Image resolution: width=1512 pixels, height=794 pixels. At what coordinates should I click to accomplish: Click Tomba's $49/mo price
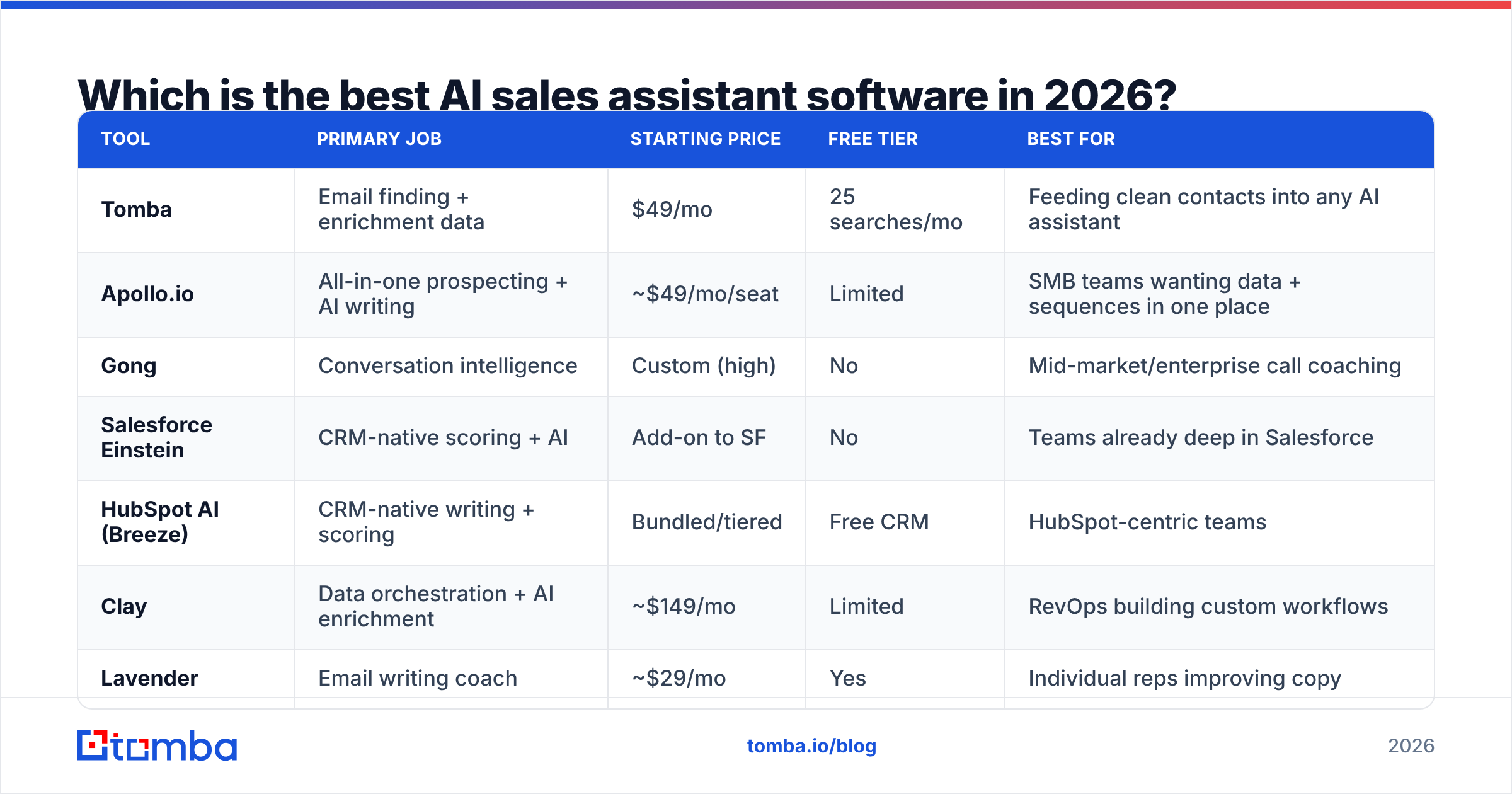707,210
